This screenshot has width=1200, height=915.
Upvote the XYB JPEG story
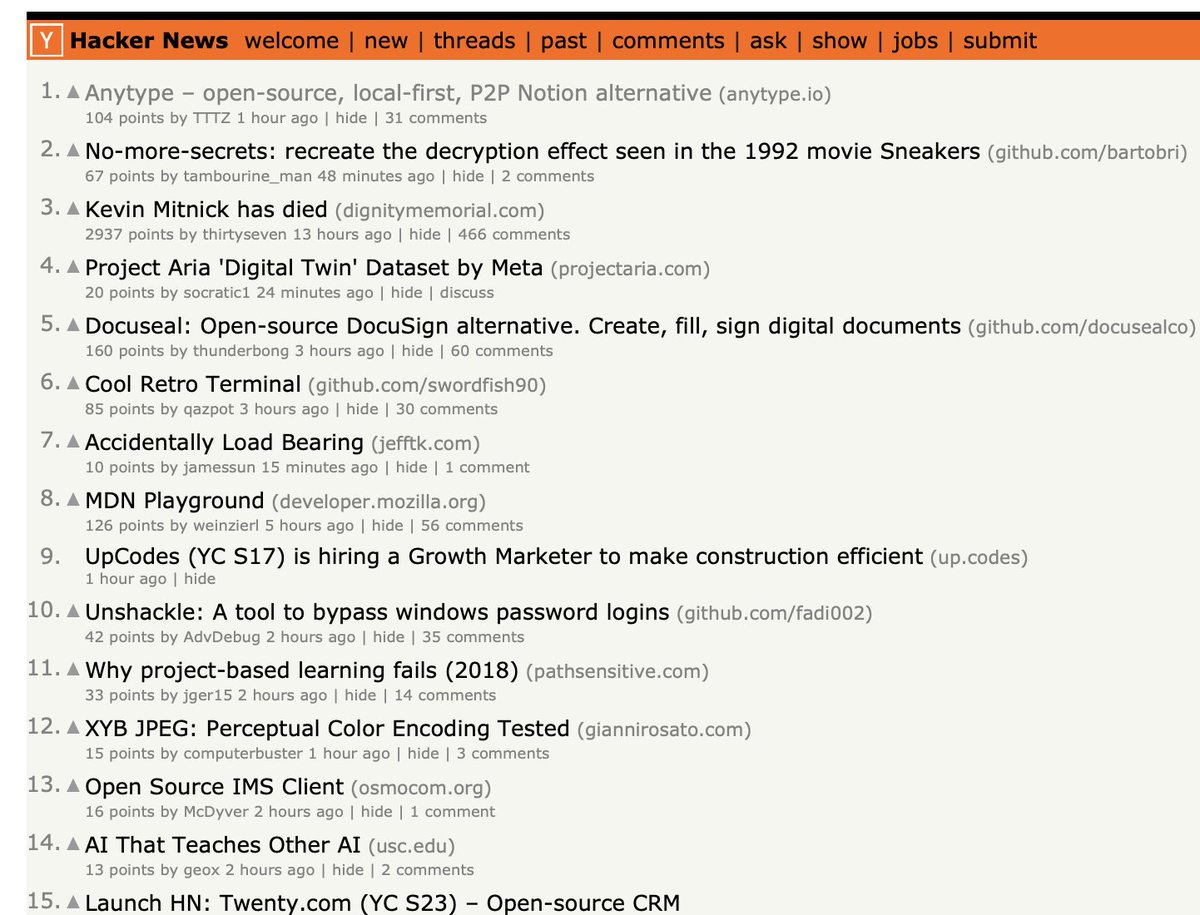73,727
